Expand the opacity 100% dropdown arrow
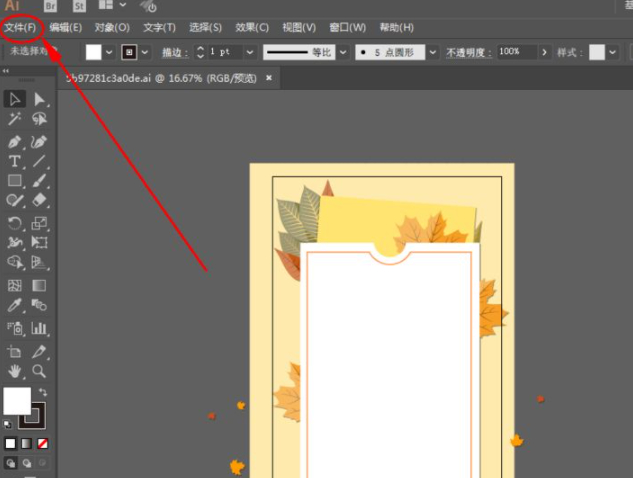 coord(545,51)
